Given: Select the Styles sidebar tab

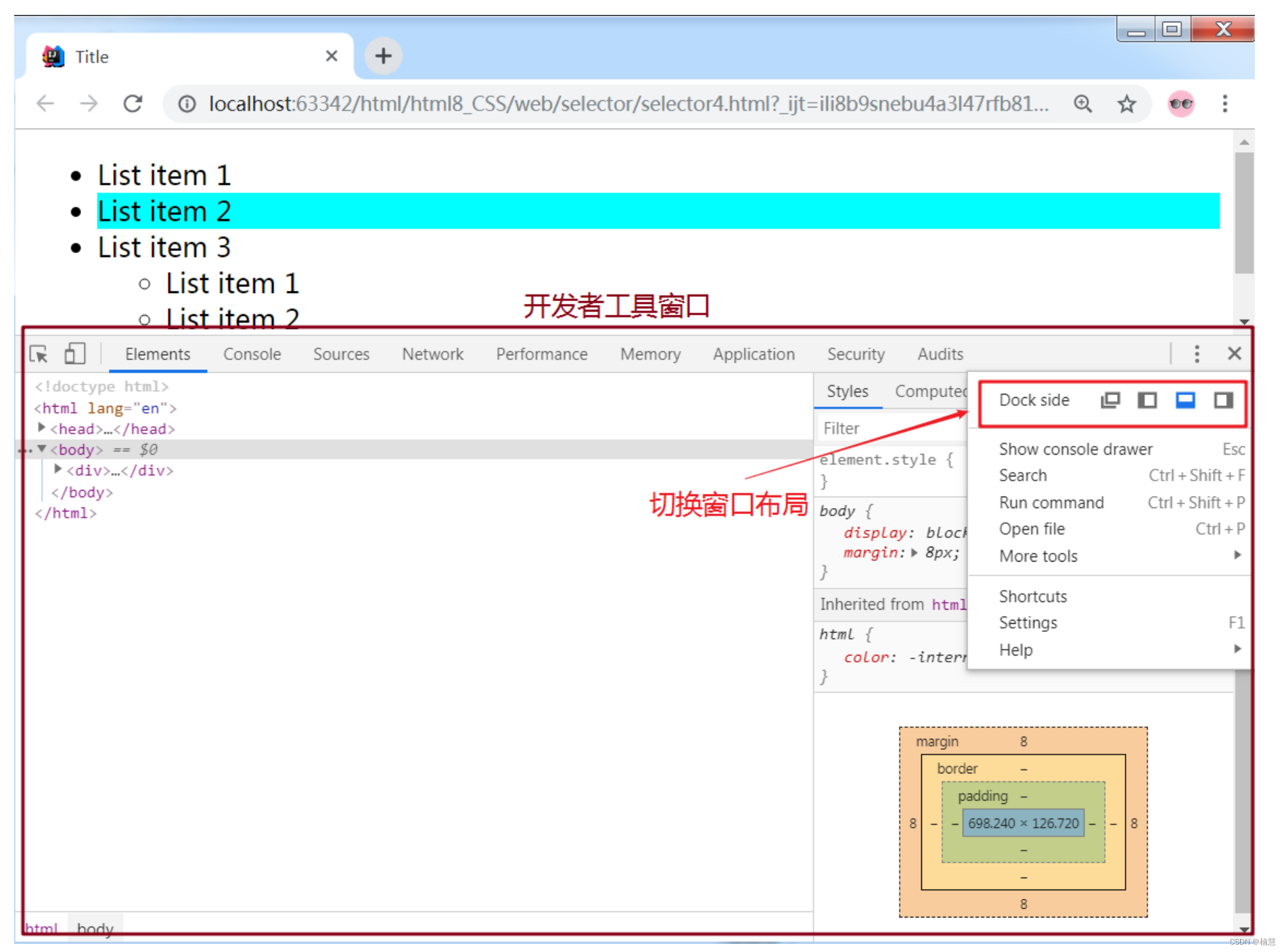Looking at the screenshot, I should 848,391.
